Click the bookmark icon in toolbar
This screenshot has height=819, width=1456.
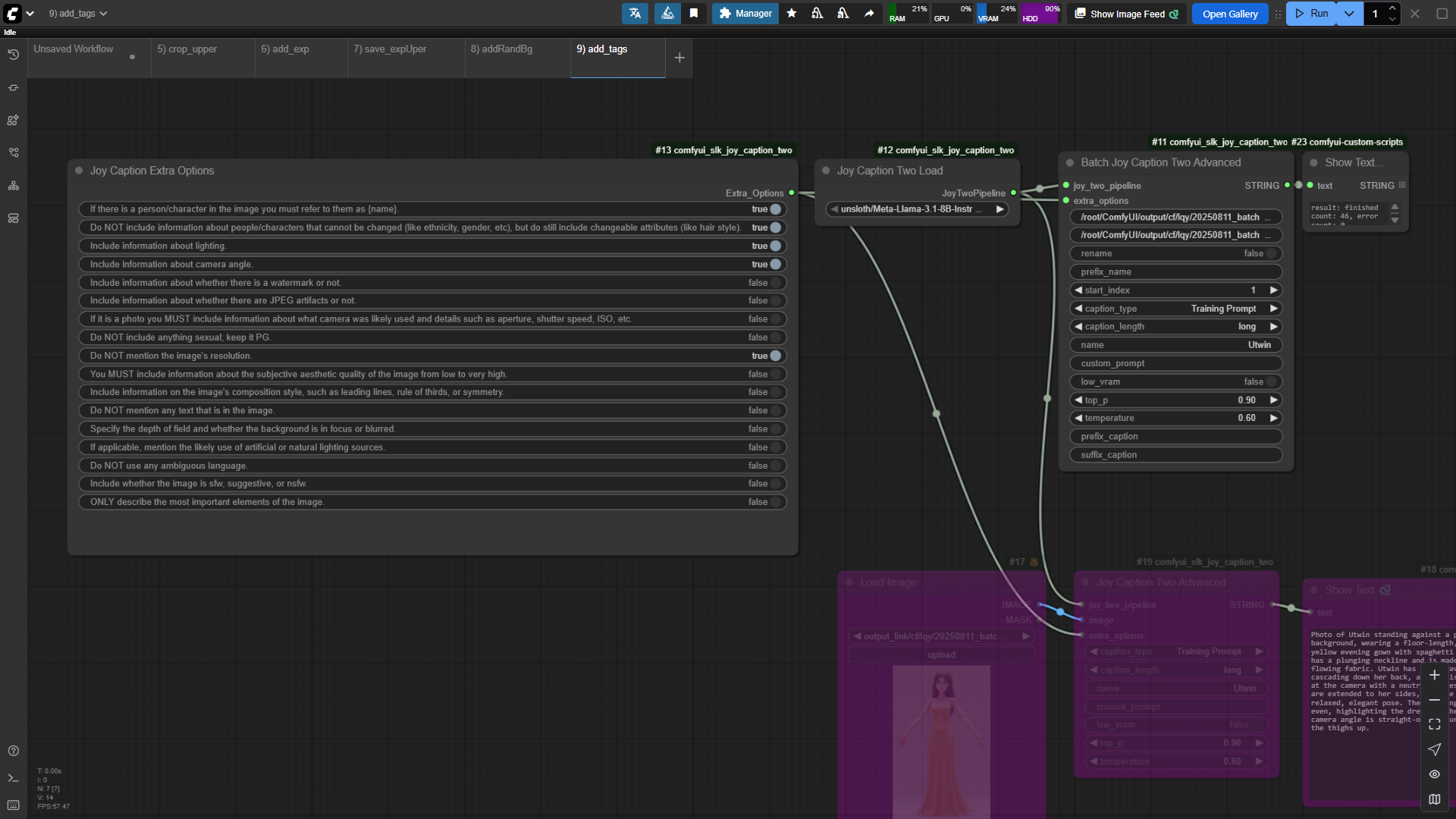click(x=693, y=13)
